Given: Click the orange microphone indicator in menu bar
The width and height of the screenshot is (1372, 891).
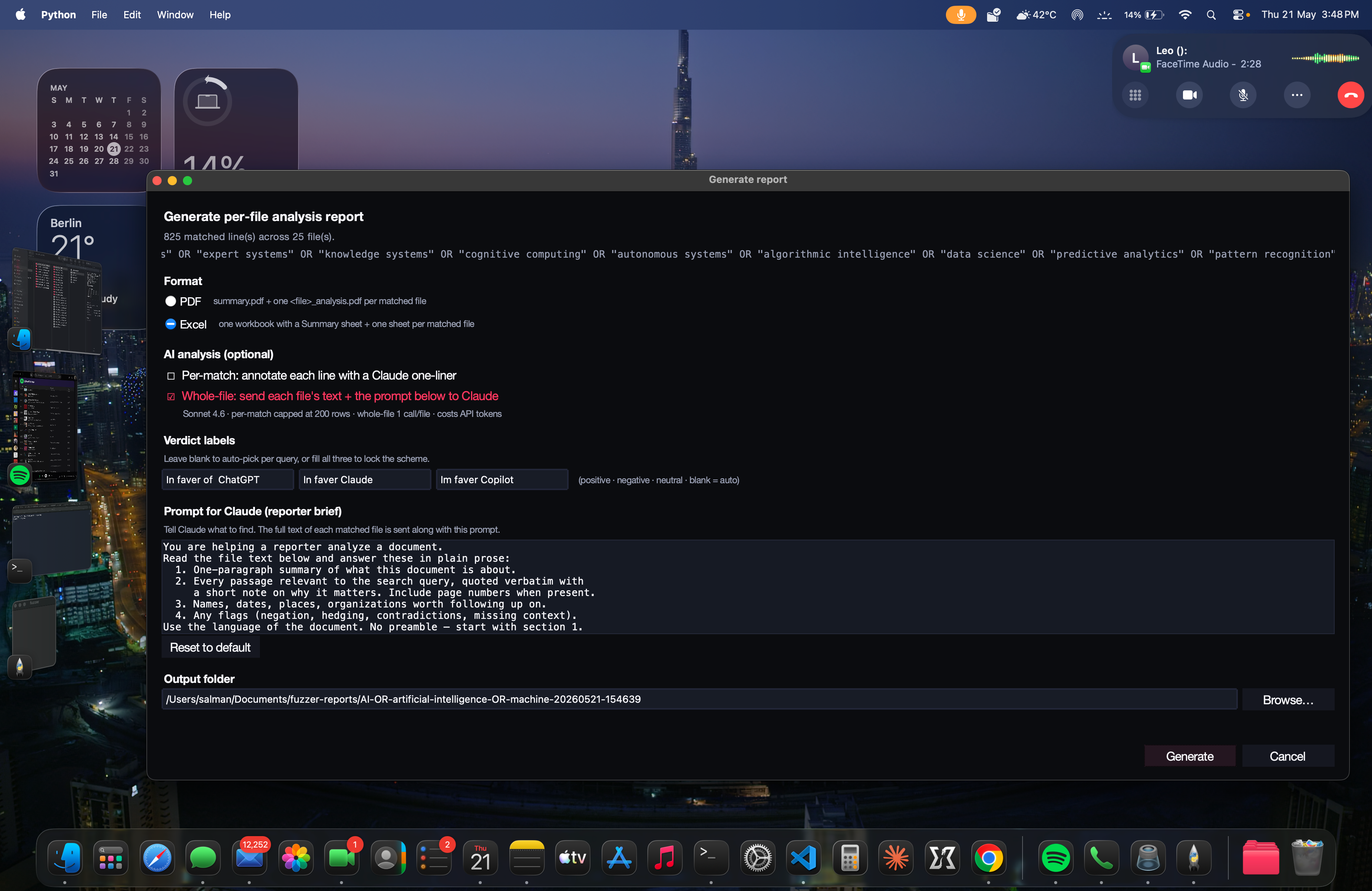Looking at the screenshot, I should [x=960, y=14].
